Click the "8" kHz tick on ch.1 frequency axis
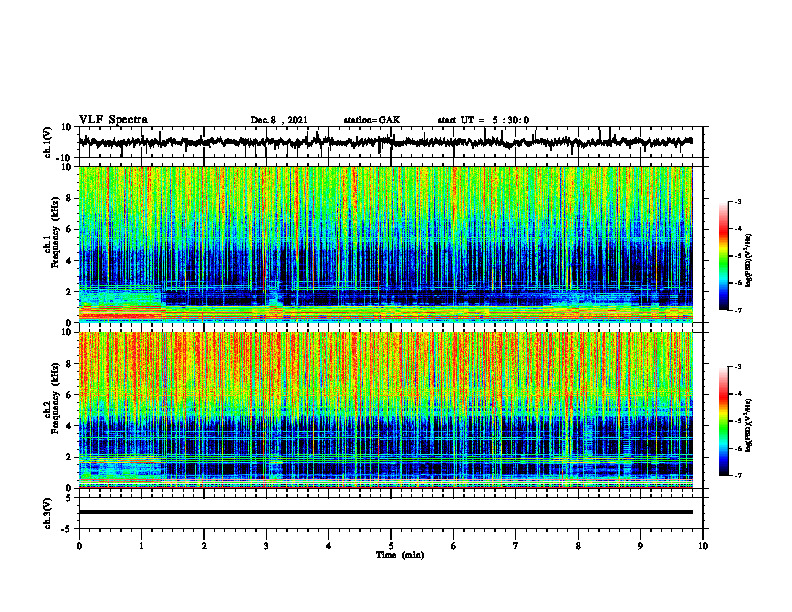Screen dimensions: 792x612 pos(70,198)
